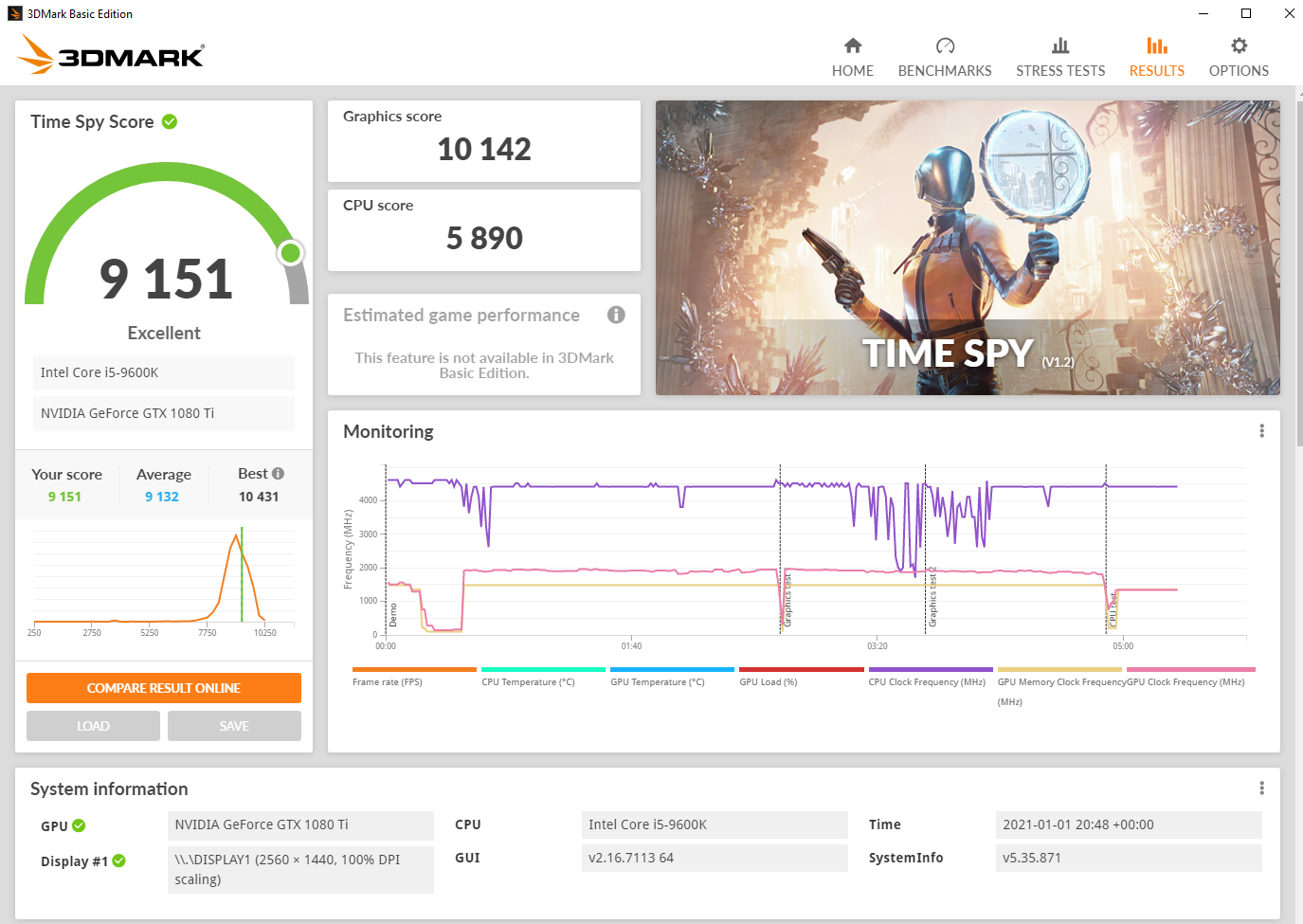Open the Options gear icon
The width and height of the screenshot is (1303, 924).
tap(1239, 46)
